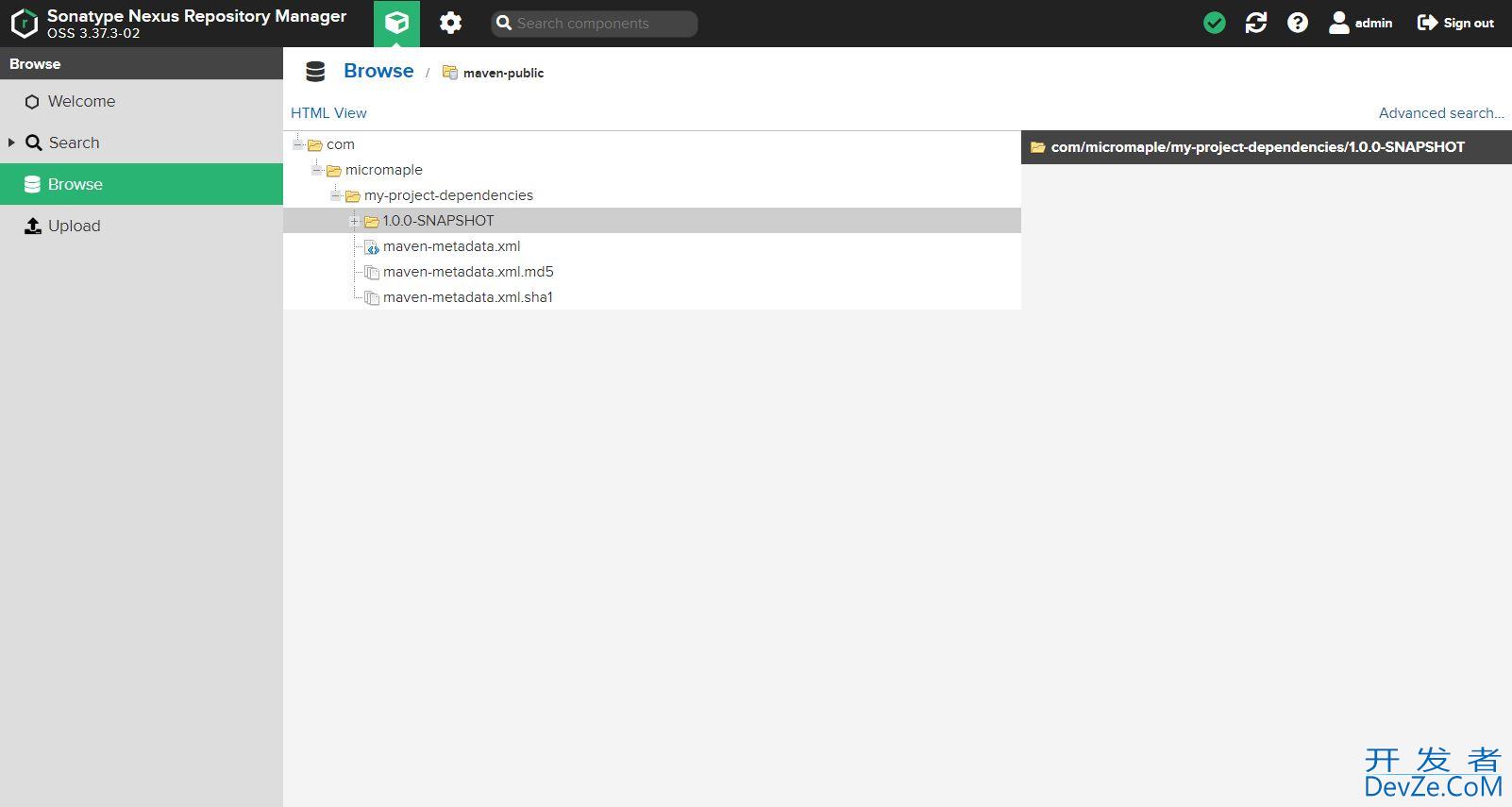Select the micromaple folder

pos(384,170)
